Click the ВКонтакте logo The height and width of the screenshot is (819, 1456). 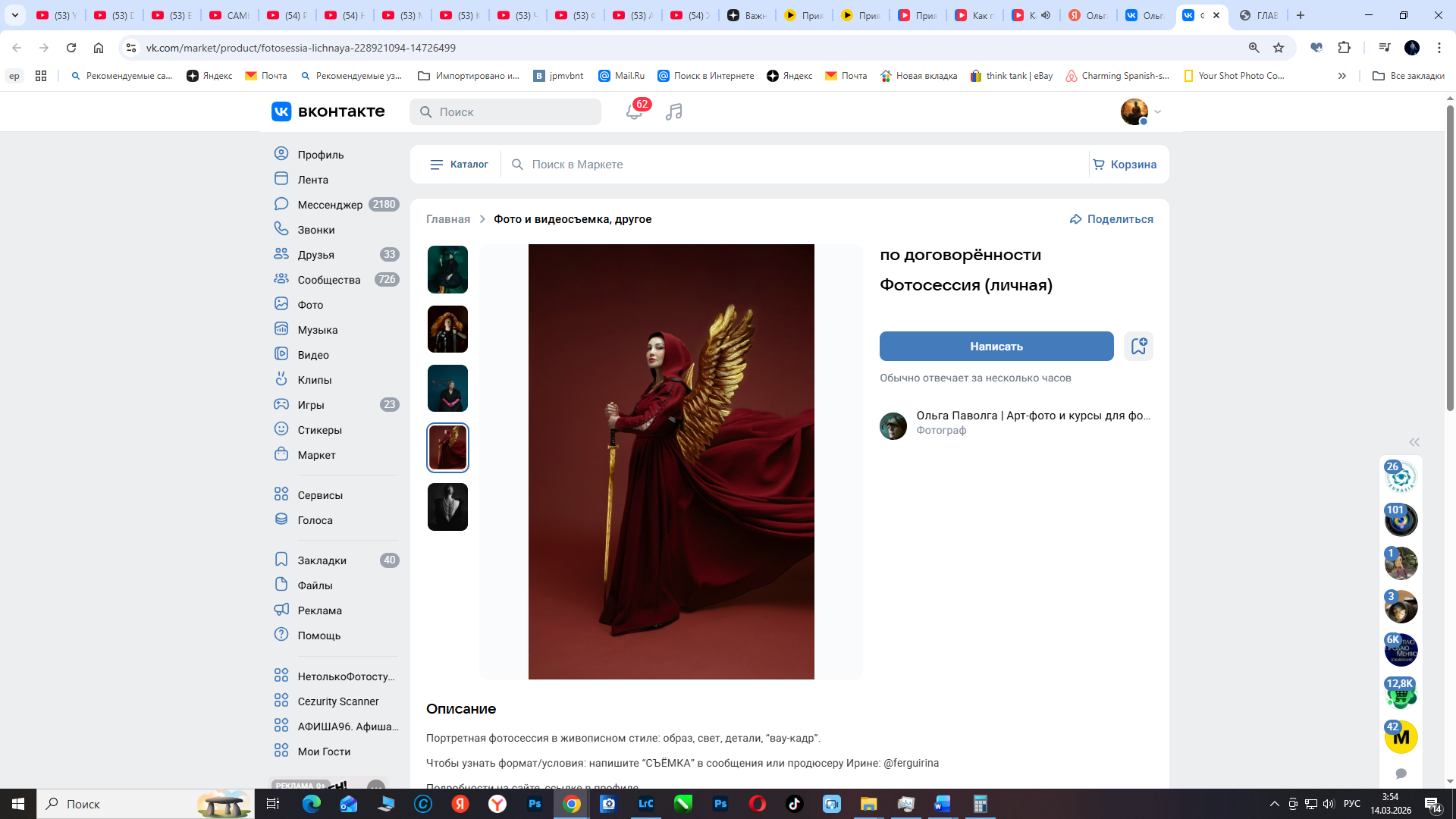click(x=328, y=111)
